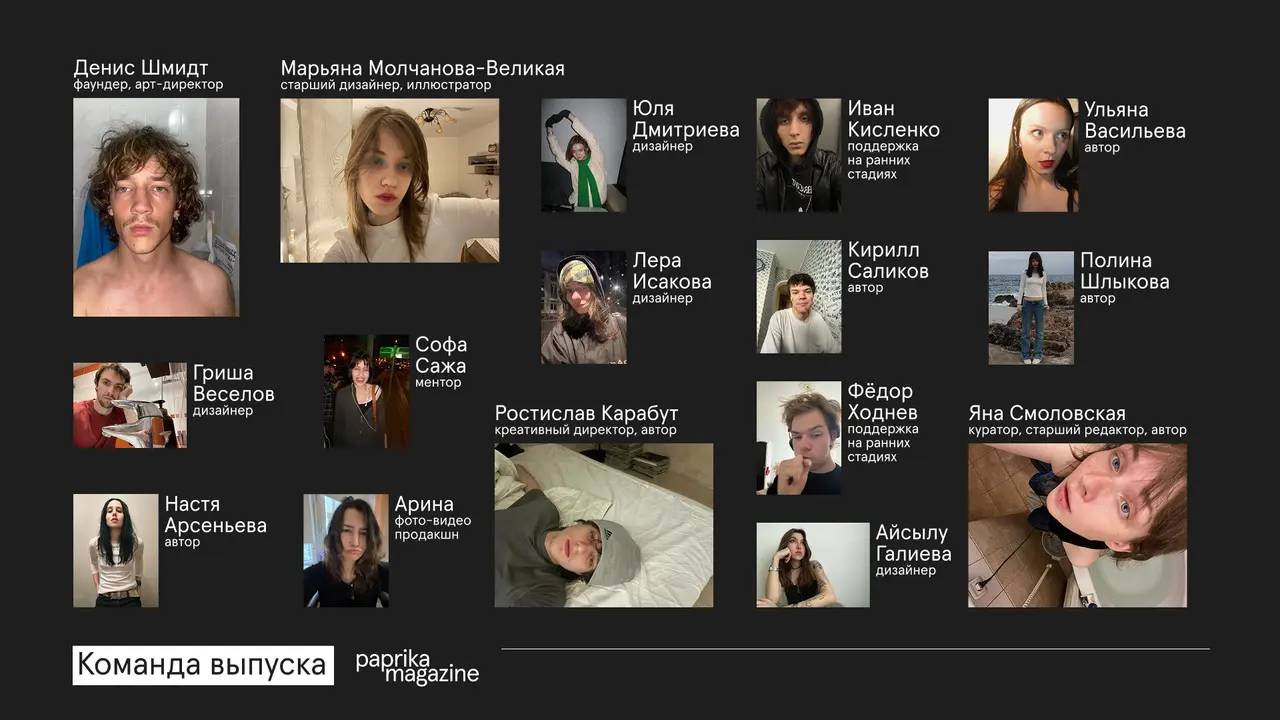The image size is (1280, 720).
Task: Select the photo beside Юля Дмитриева
Action: click(584, 155)
